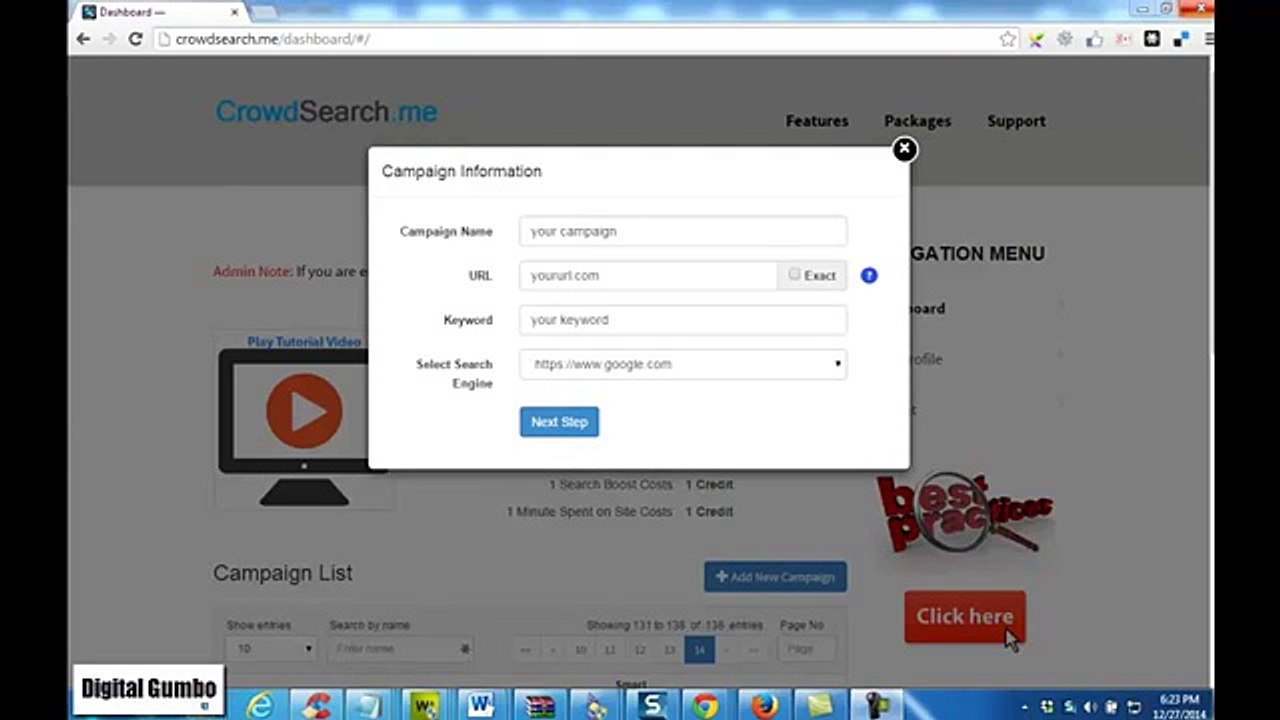Click the thumbs-up extension icon
The height and width of the screenshot is (720, 1280).
1094,39
